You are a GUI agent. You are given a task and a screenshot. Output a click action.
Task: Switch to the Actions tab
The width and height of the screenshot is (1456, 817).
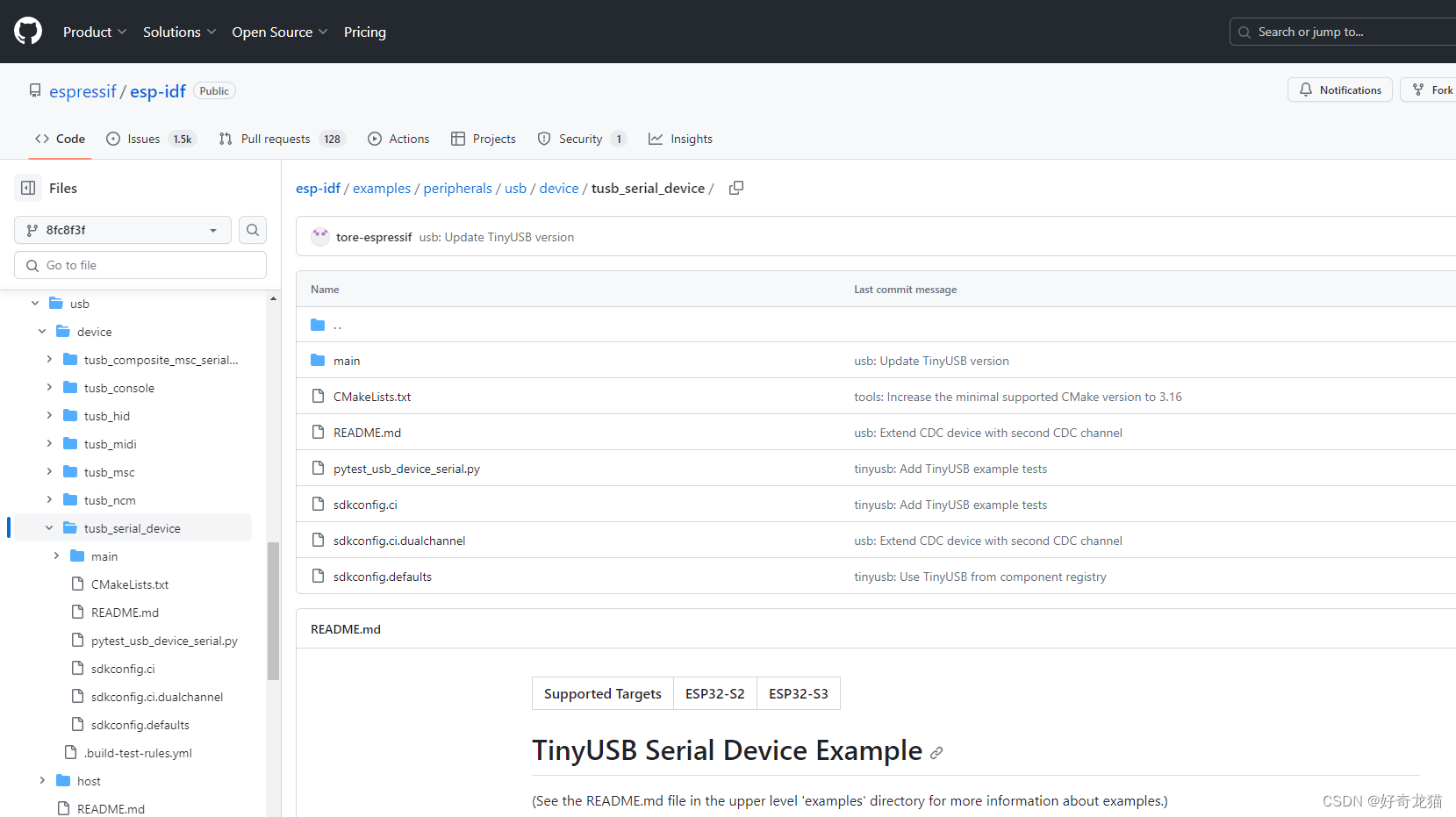pos(398,139)
